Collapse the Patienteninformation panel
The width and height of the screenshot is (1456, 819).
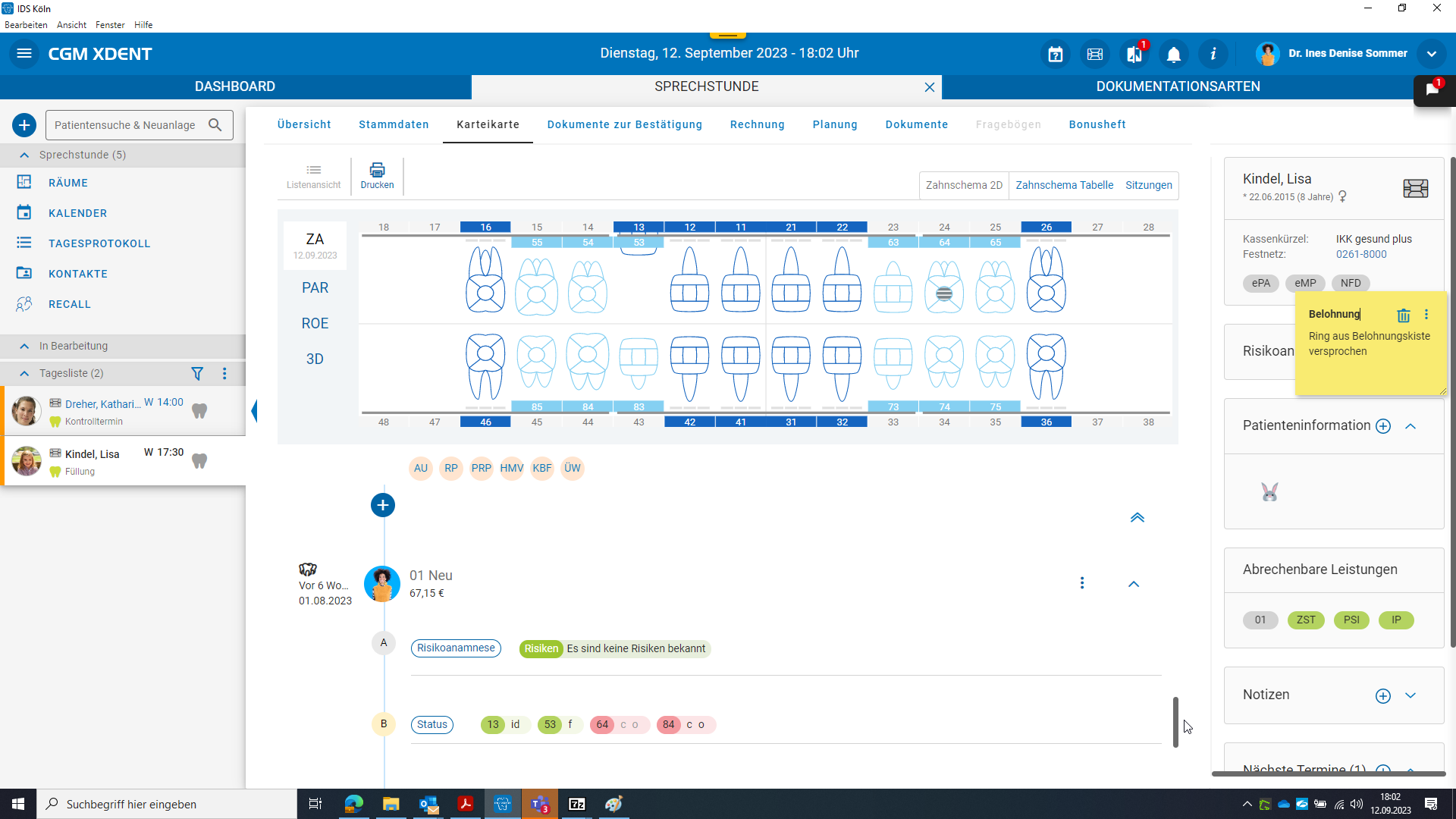point(1410,426)
